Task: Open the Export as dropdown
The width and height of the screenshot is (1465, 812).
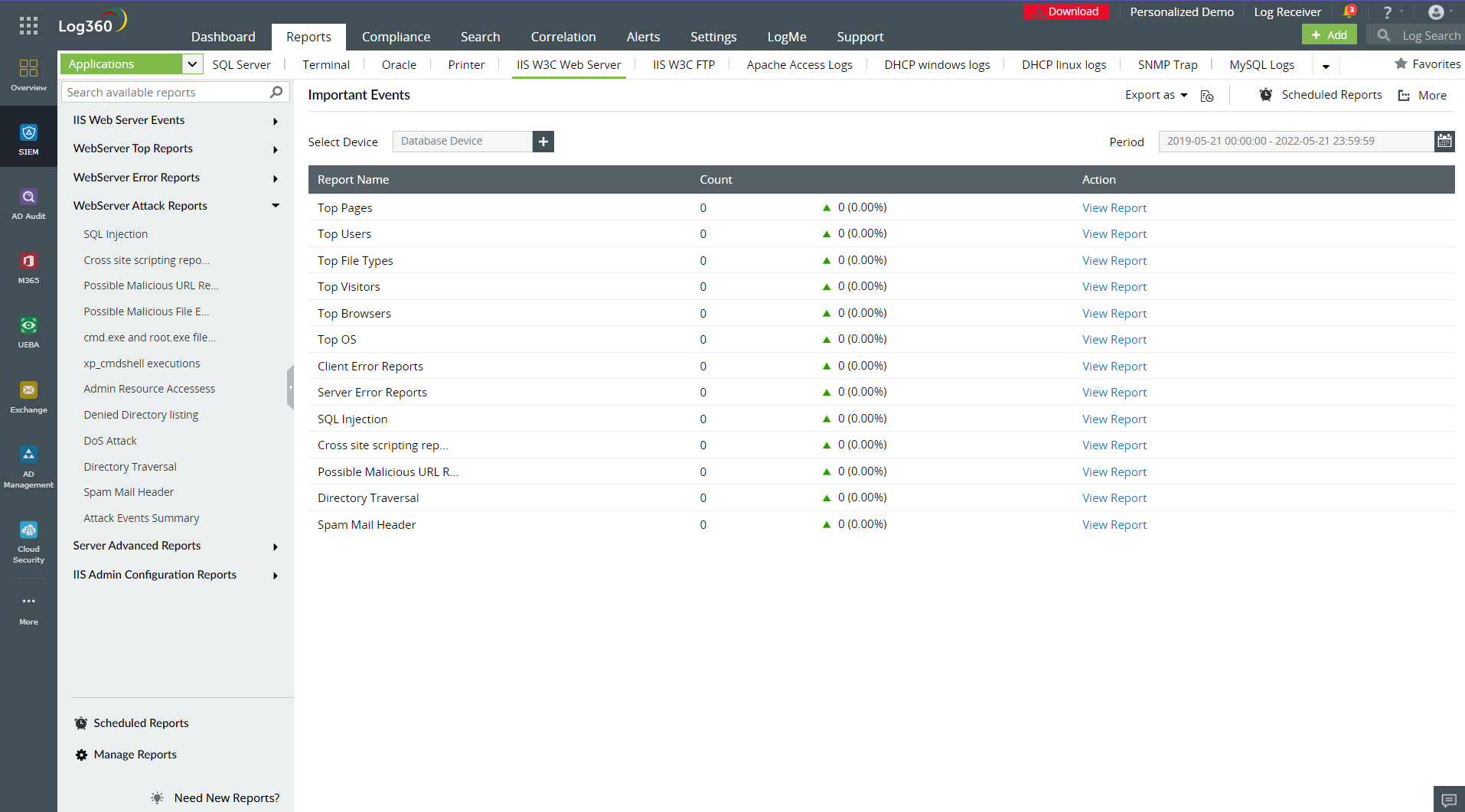Action: pos(1156,95)
